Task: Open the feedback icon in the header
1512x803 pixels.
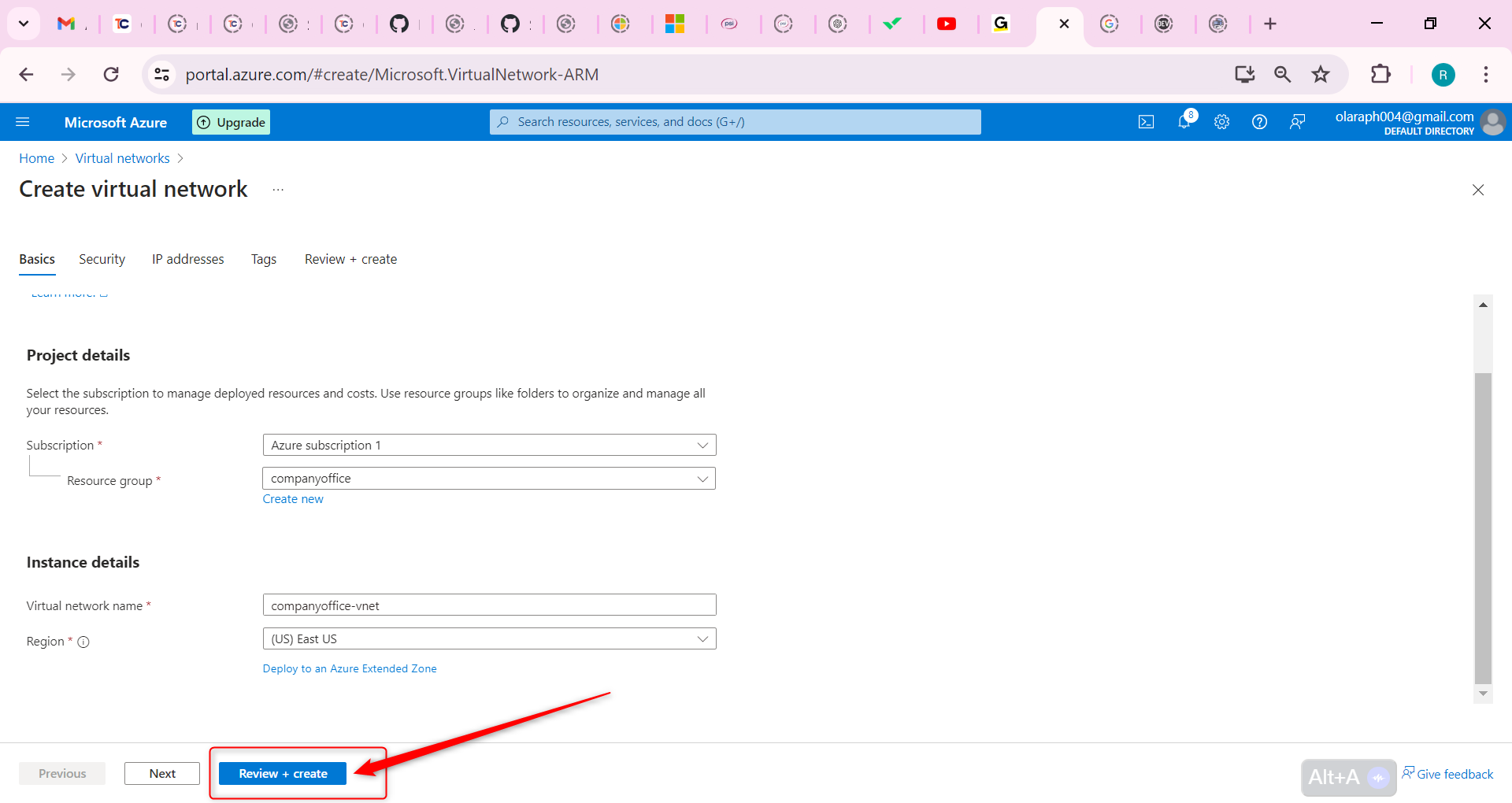Action: click(1297, 121)
